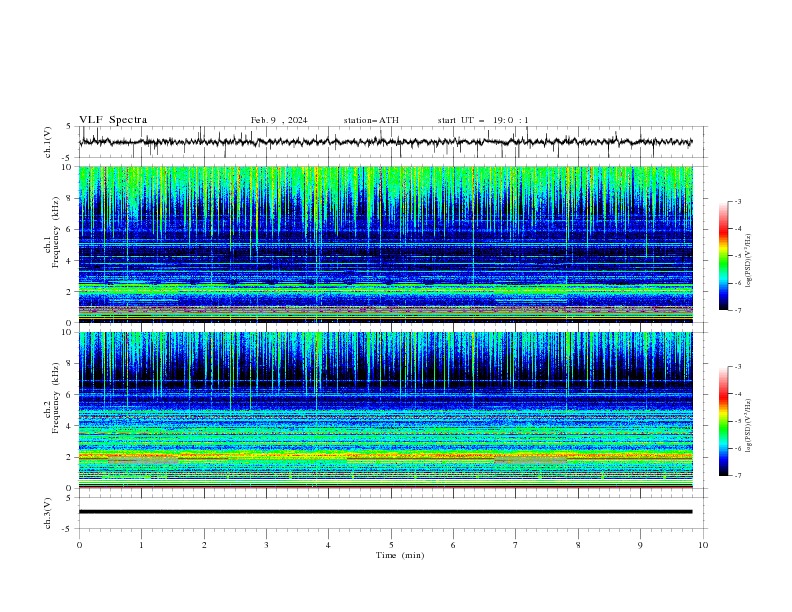Click the "9" tick on the time axis
Image resolution: width=792 pixels, height=612 pixels.
pyautogui.click(x=640, y=545)
